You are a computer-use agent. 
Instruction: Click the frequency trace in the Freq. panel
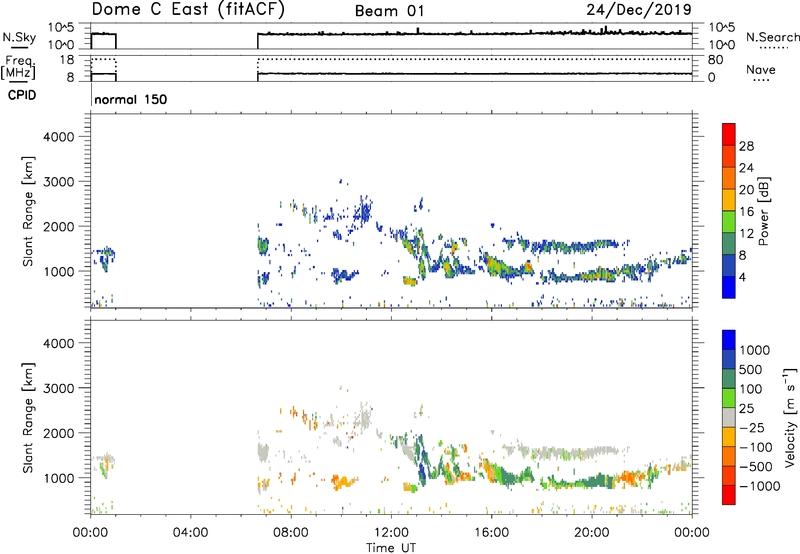coord(474,74)
